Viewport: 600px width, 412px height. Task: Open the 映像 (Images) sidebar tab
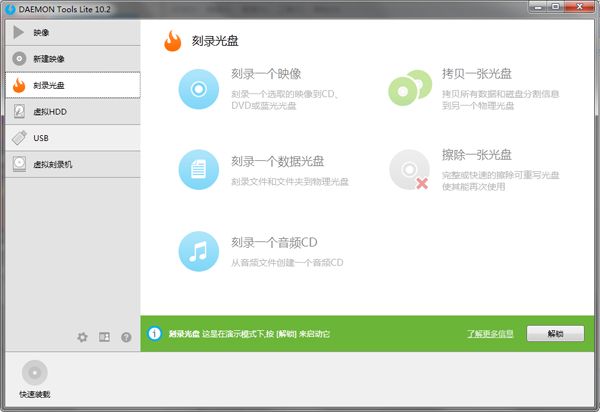(73, 33)
